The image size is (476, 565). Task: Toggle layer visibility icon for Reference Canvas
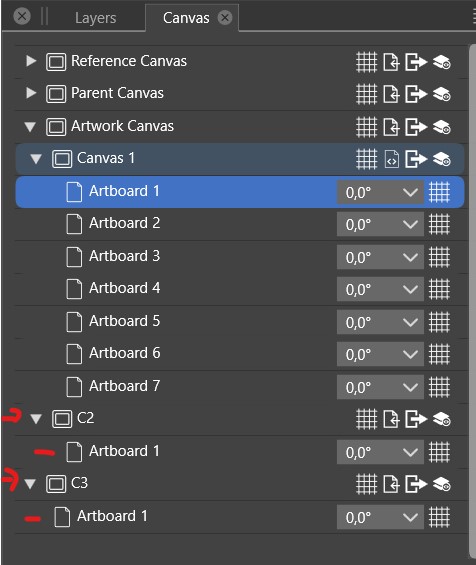coord(441,62)
